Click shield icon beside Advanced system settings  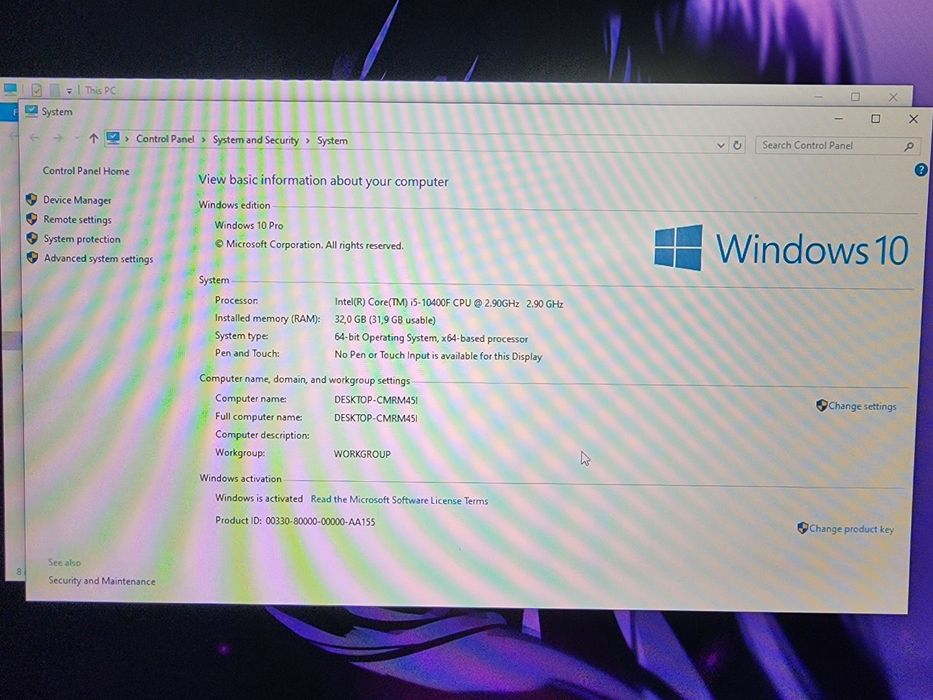click(33, 258)
